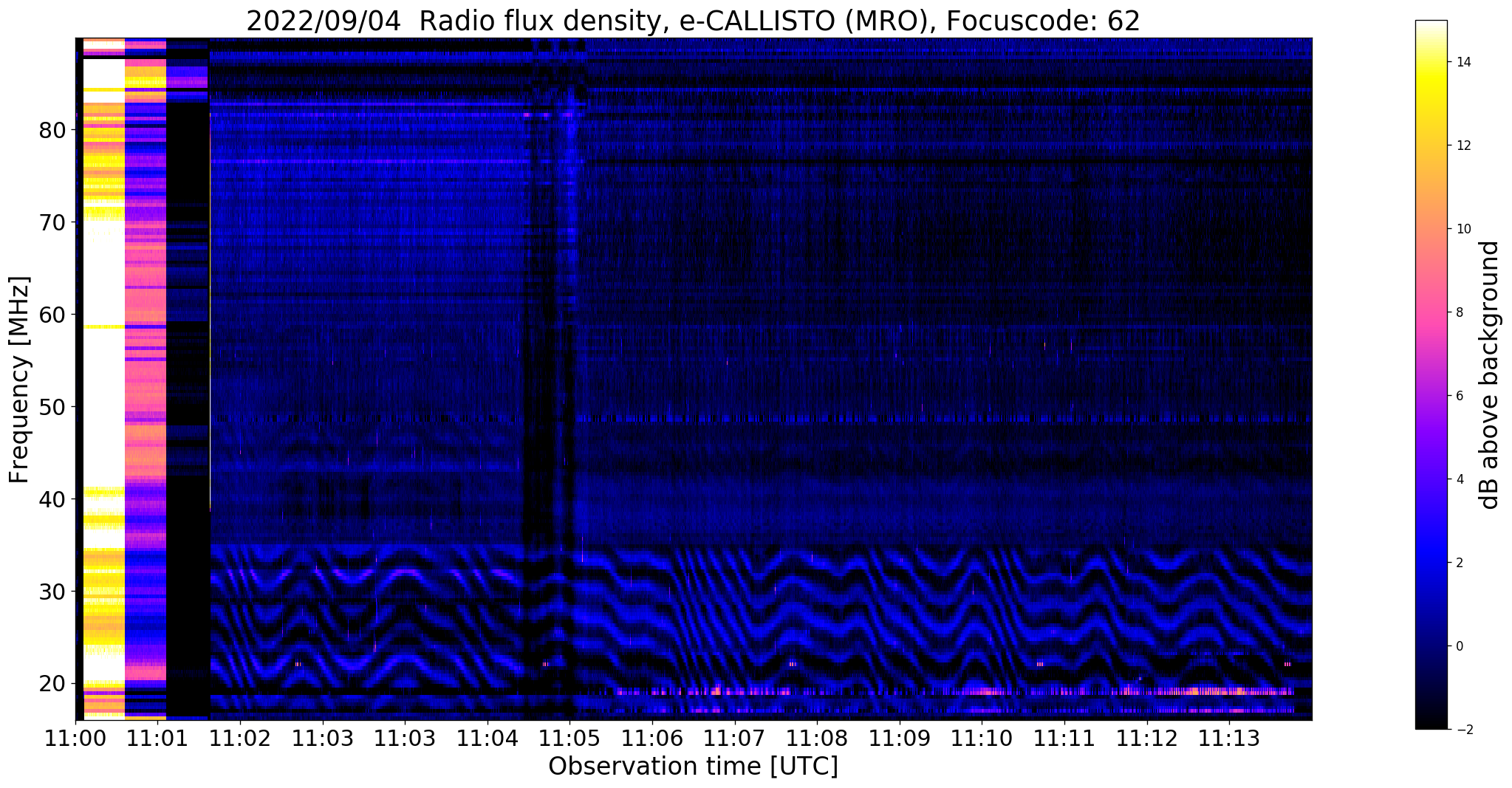Viewport: 1512px width, 788px height.
Task: Click the 50 tick on frequency axis
Action: [x=53, y=407]
